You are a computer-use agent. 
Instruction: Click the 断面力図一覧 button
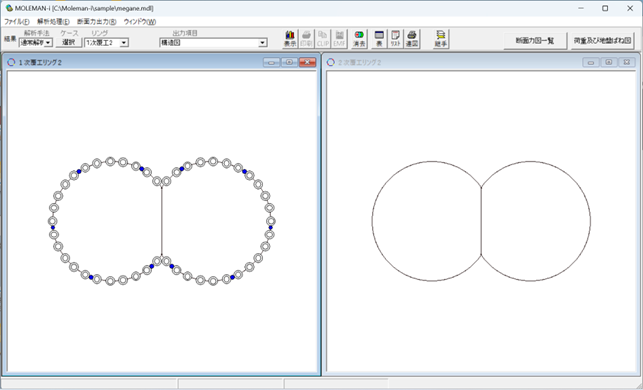pyautogui.click(x=535, y=41)
